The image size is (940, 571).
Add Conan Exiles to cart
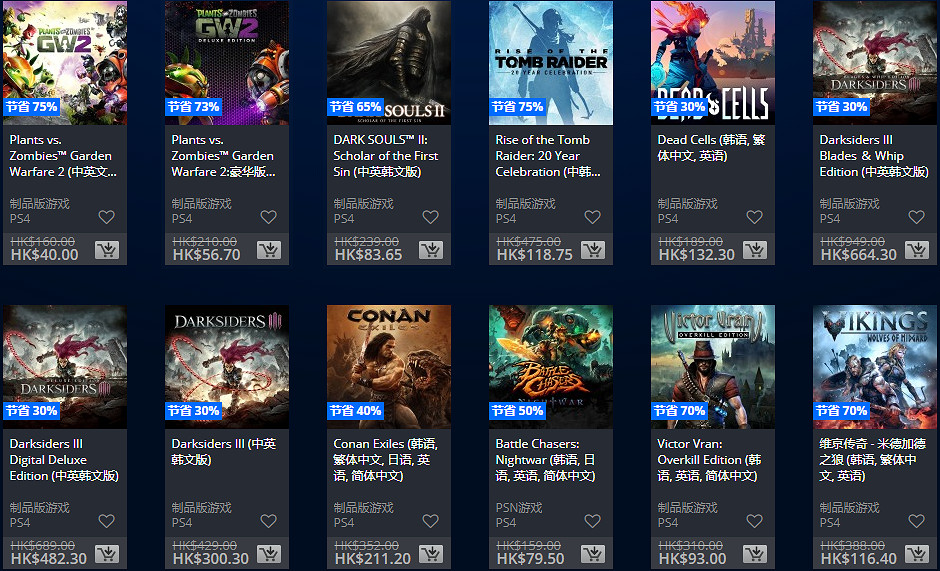tap(430, 554)
